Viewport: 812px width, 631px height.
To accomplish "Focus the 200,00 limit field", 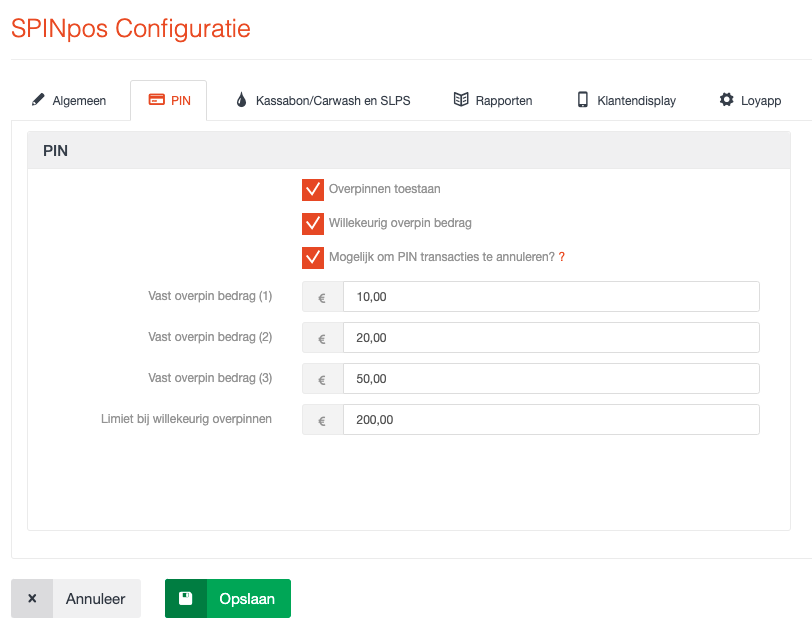I will coord(552,420).
